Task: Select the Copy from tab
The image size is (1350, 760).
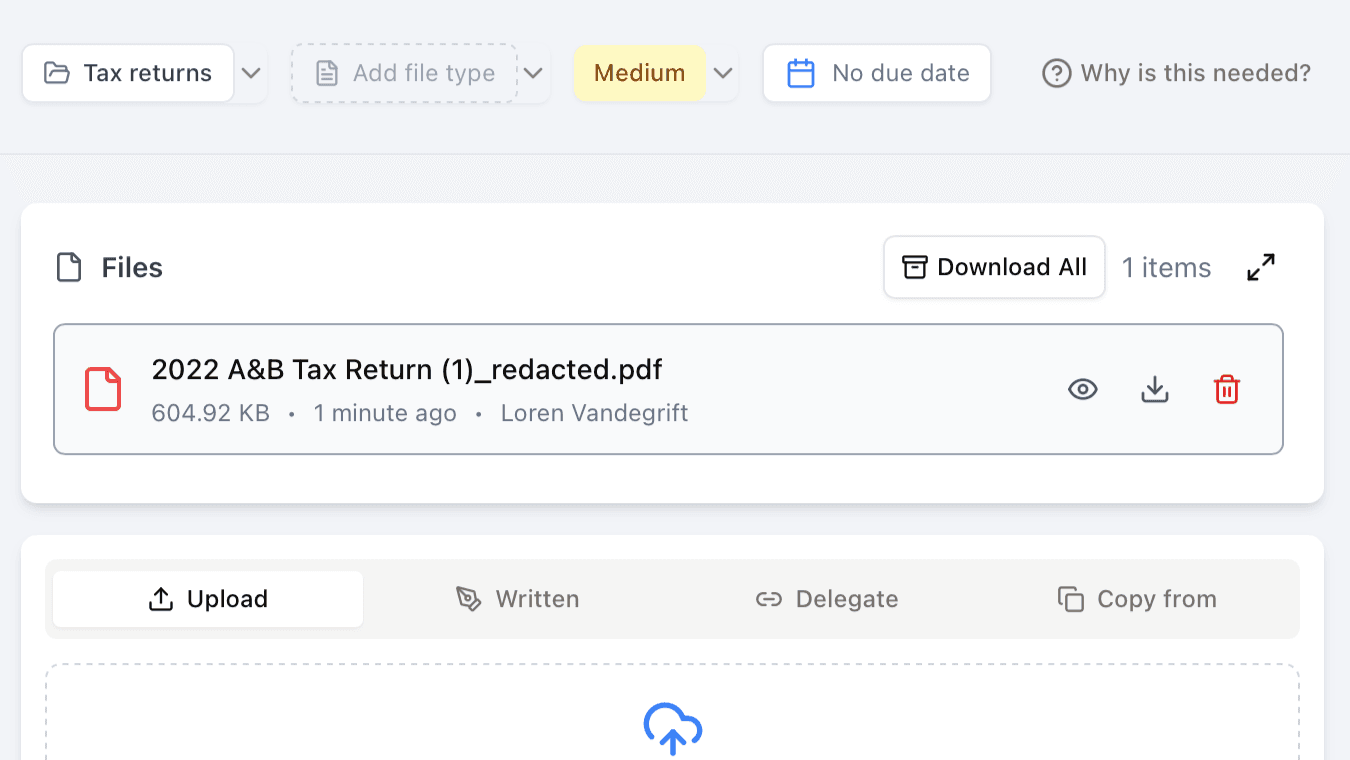Action: [1137, 598]
